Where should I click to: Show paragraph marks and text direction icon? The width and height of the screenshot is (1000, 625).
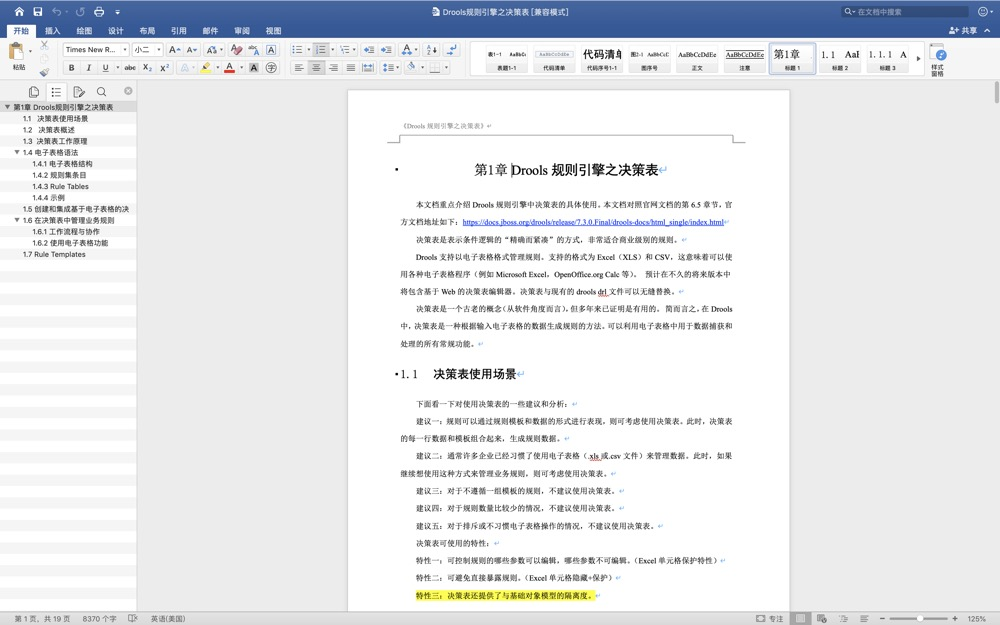point(452,49)
